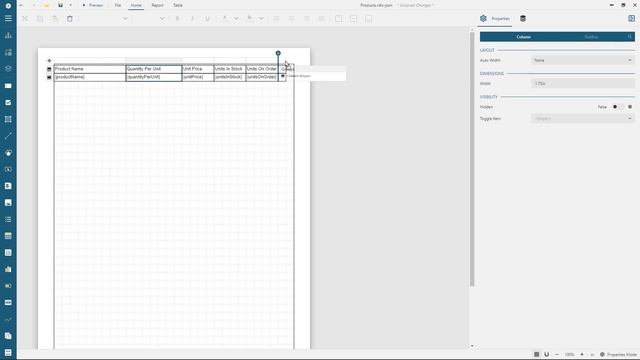
Task: Open the File menu
Action: coord(118,5)
